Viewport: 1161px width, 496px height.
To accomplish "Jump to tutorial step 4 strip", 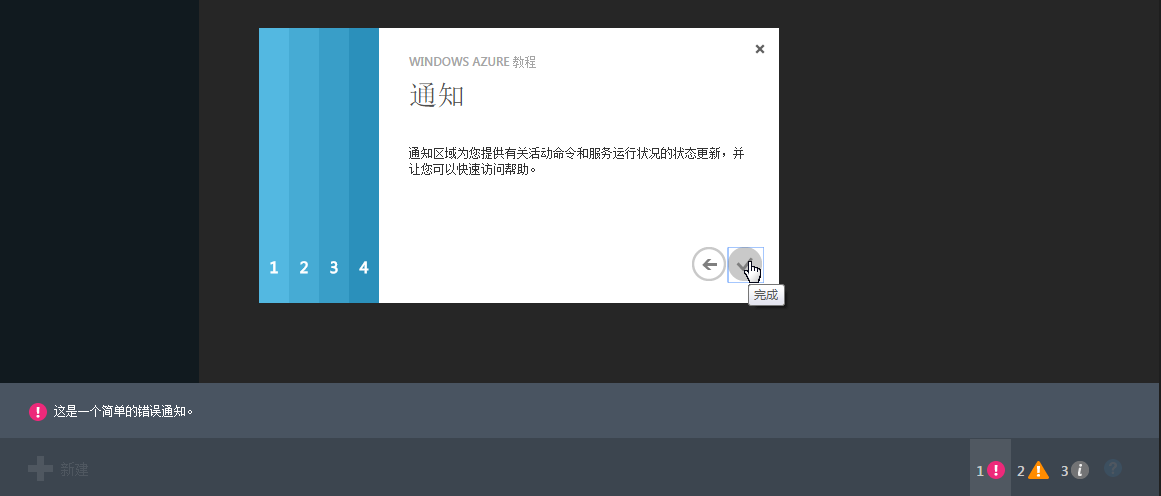I will (364, 165).
